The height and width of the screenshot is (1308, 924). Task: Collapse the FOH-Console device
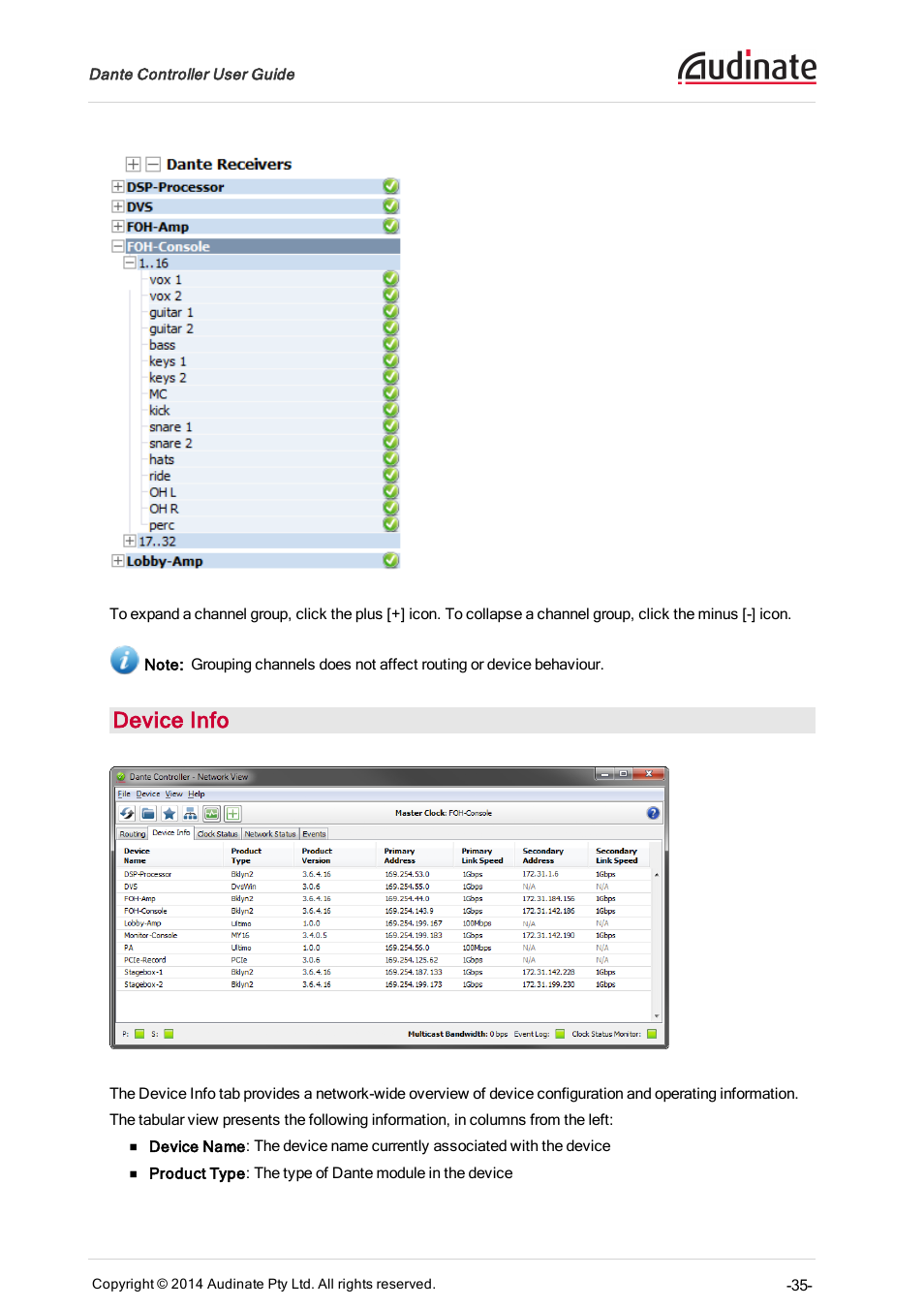[118, 246]
